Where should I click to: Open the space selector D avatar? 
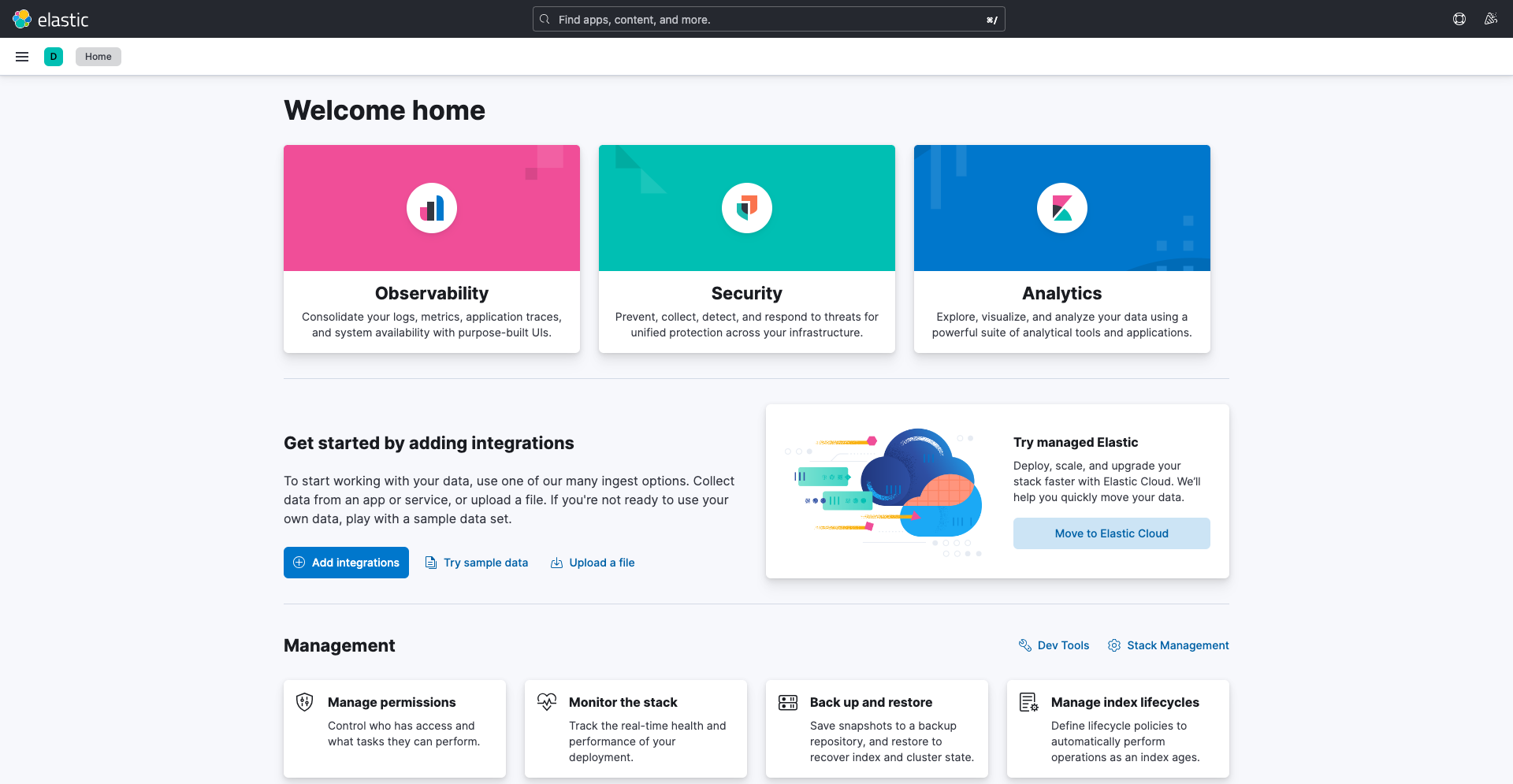pyautogui.click(x=54, y=57)
